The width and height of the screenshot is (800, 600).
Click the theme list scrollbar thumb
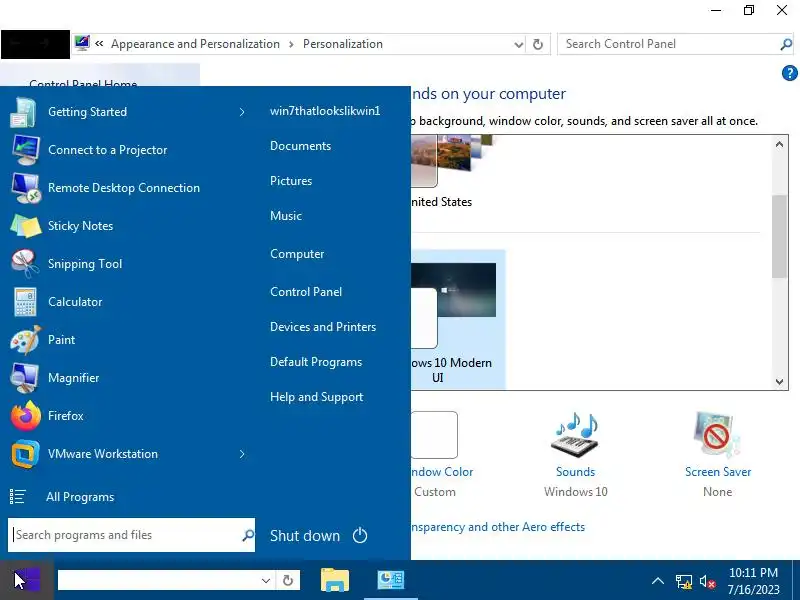pos(779,237)
